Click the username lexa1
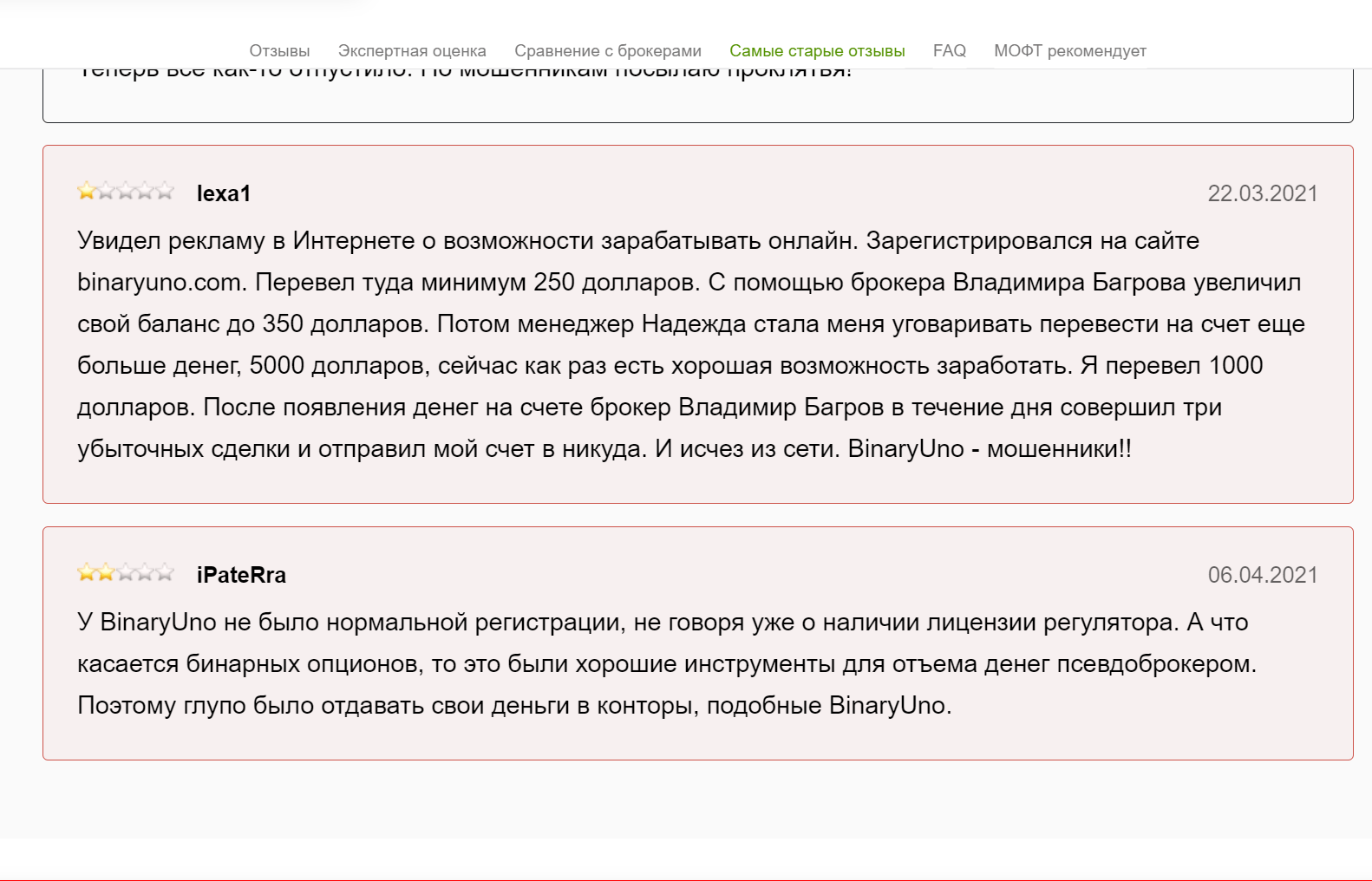 click(x=224, y=193)
